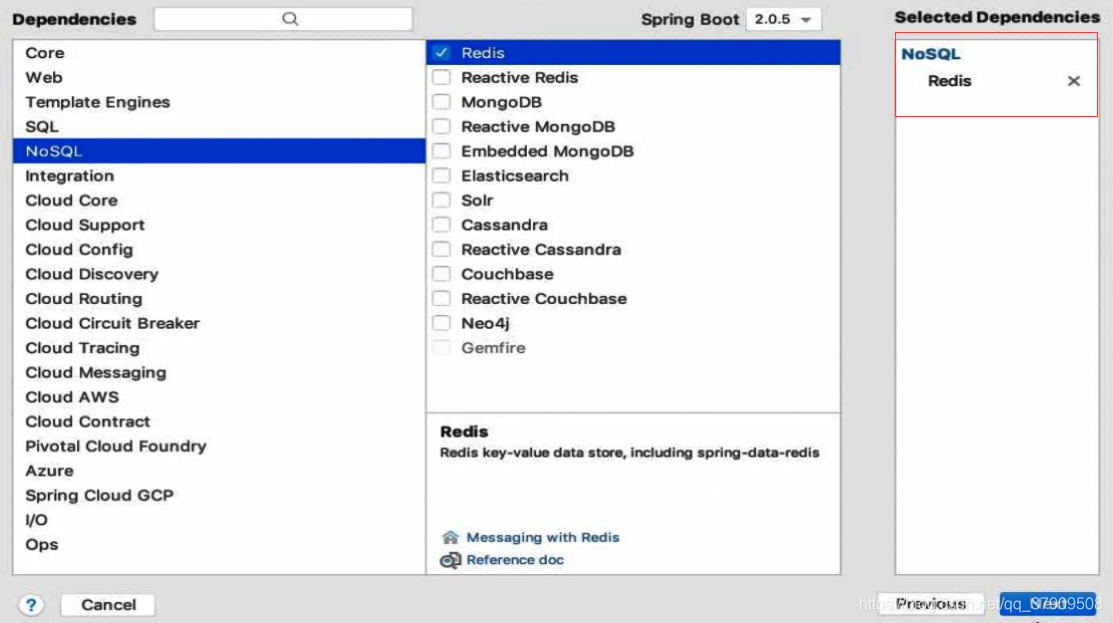Select the Azure category
Viewport: 1113px width, 623px height.
[219, 470]
